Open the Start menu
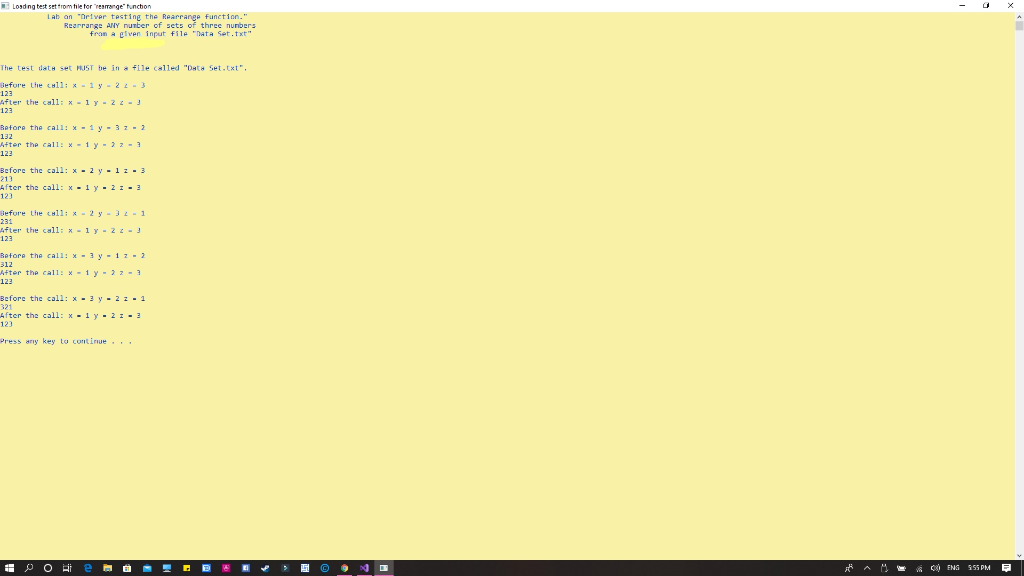The height and width of the screenshot is (576, 1024). point(10,568)
